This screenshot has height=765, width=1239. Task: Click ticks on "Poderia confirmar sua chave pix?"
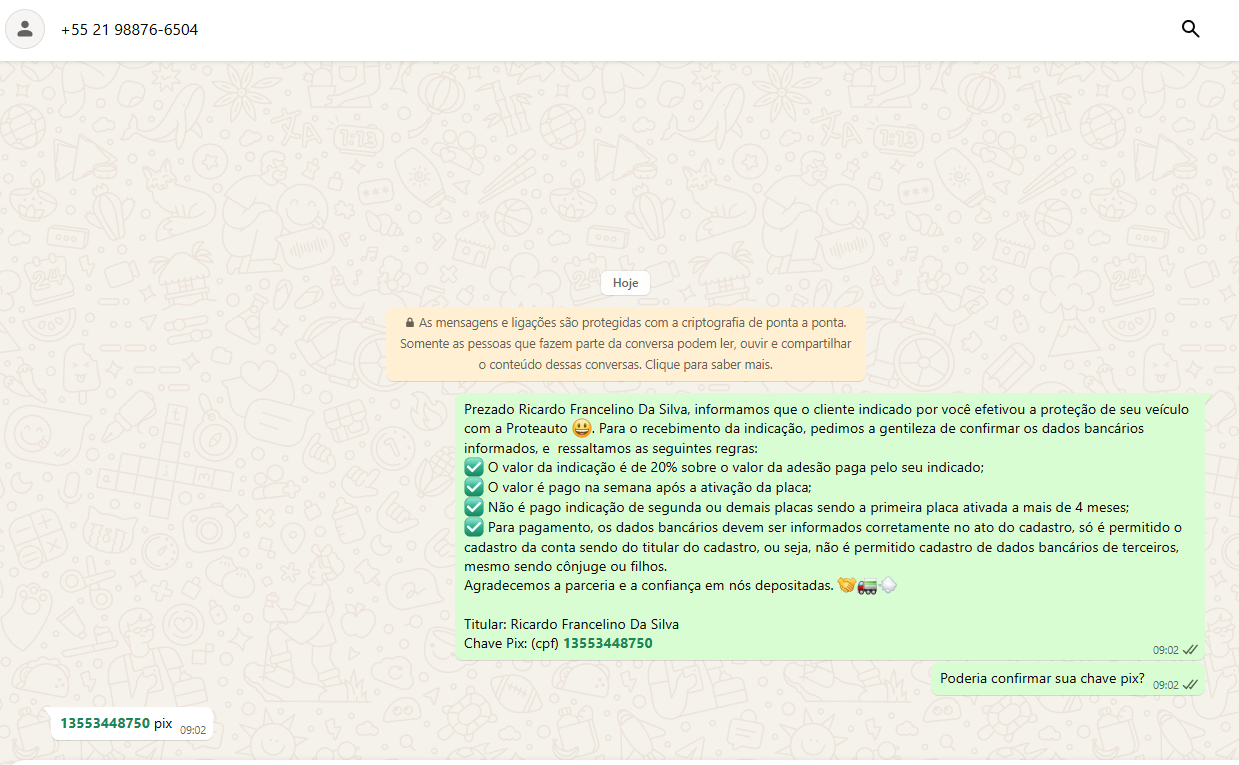click(x=1190, y=685)
